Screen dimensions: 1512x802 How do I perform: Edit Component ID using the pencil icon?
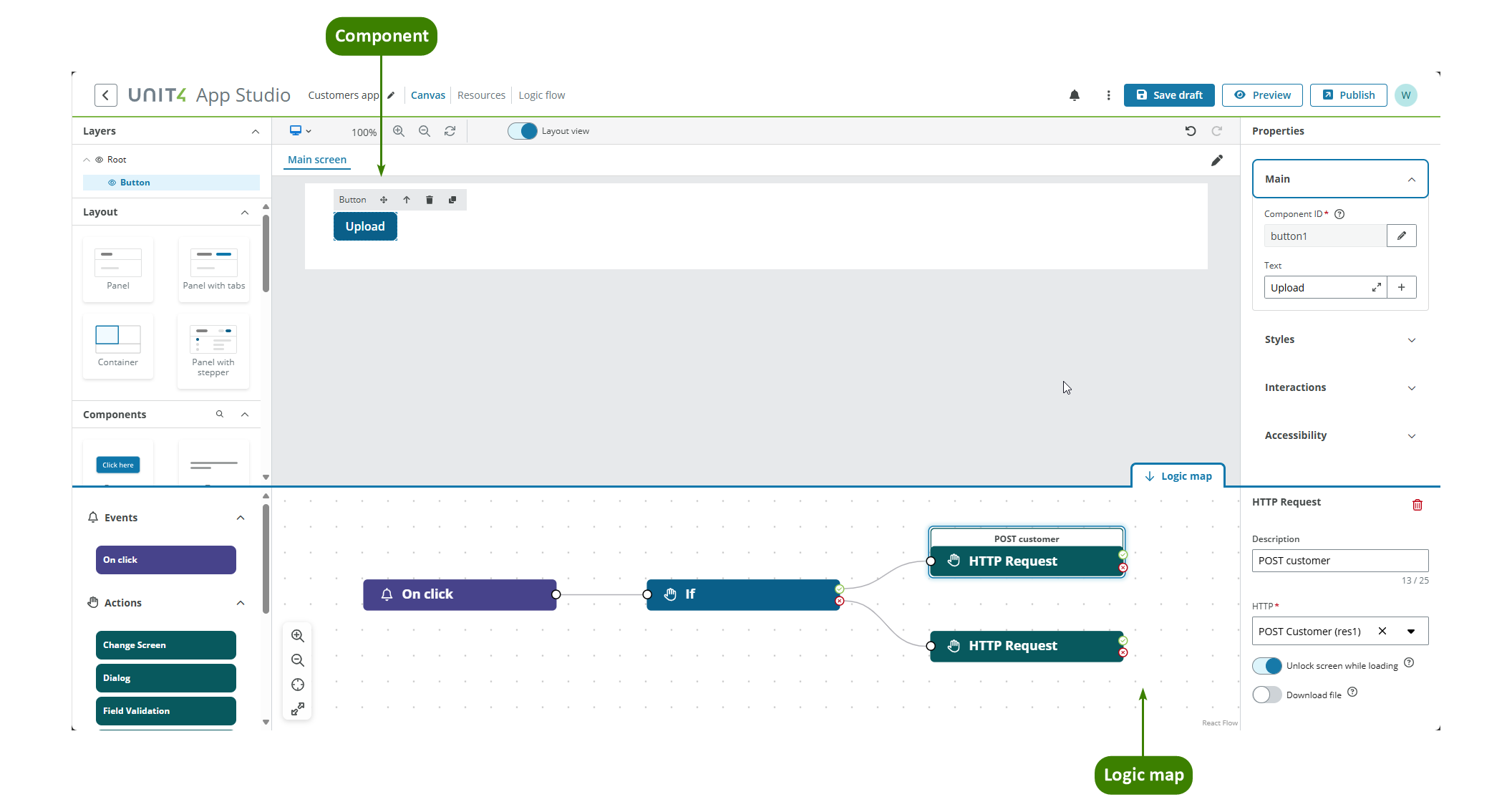(x=1401, y=235)
